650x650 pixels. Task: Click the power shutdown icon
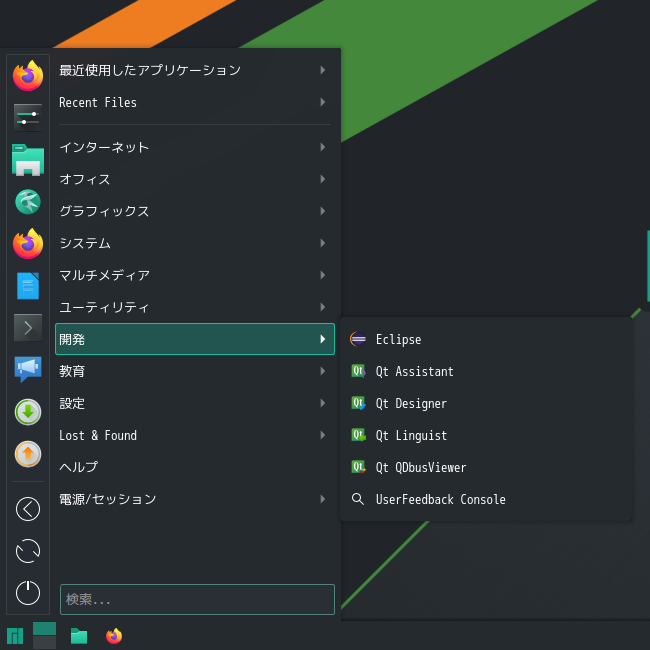(28, 593)
